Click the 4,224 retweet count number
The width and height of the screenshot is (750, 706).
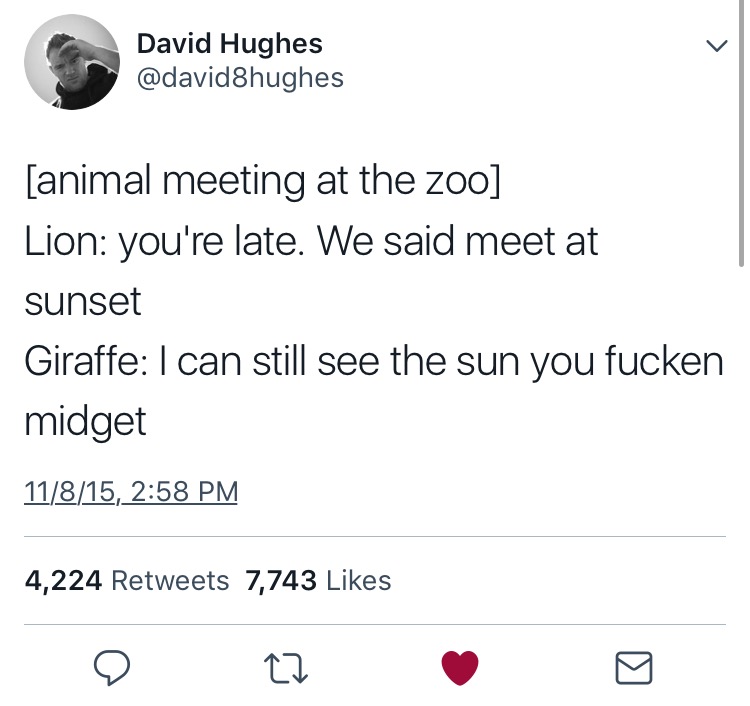[62, 580]
